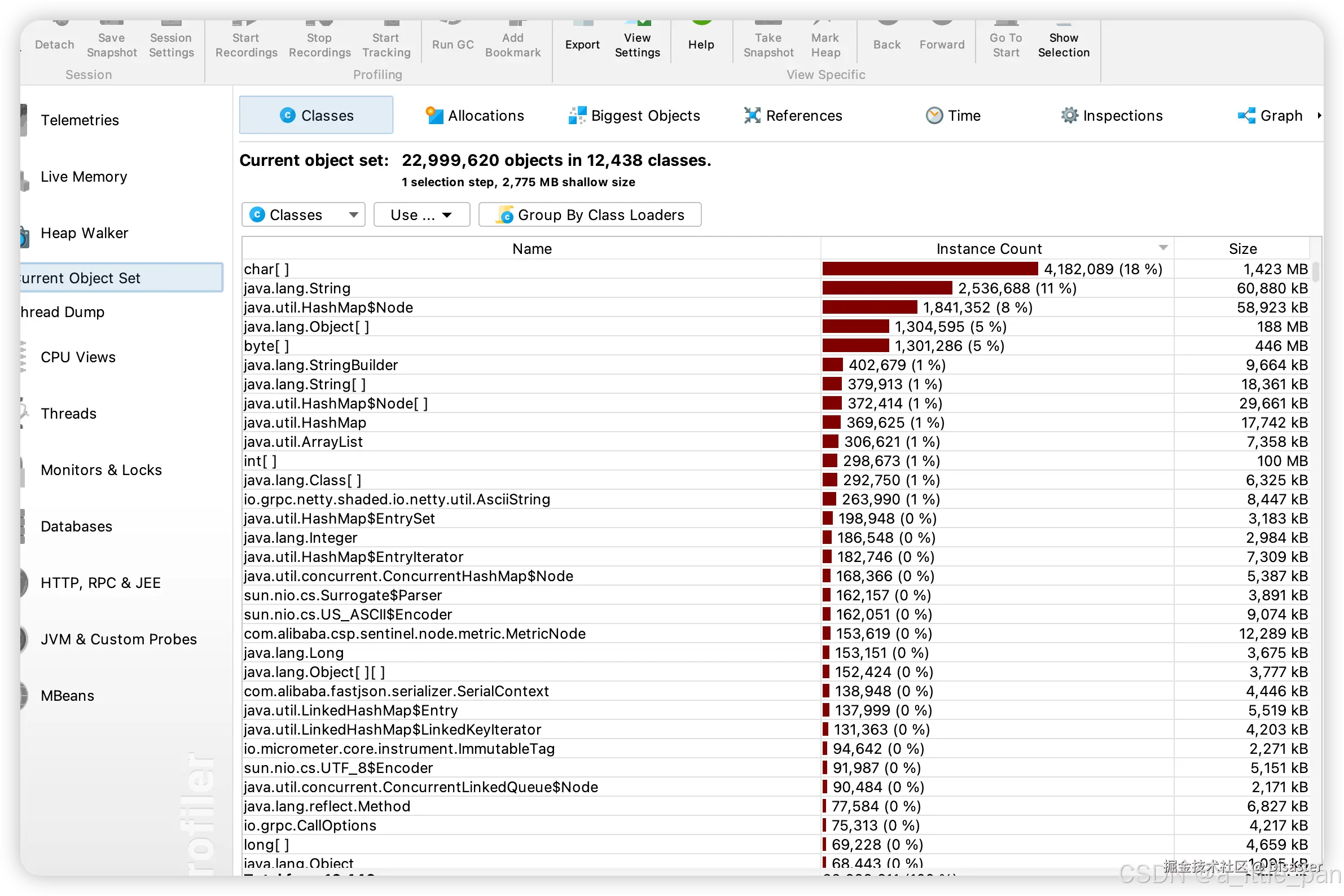Select the int[ ] class row

(x=776, y=461)
